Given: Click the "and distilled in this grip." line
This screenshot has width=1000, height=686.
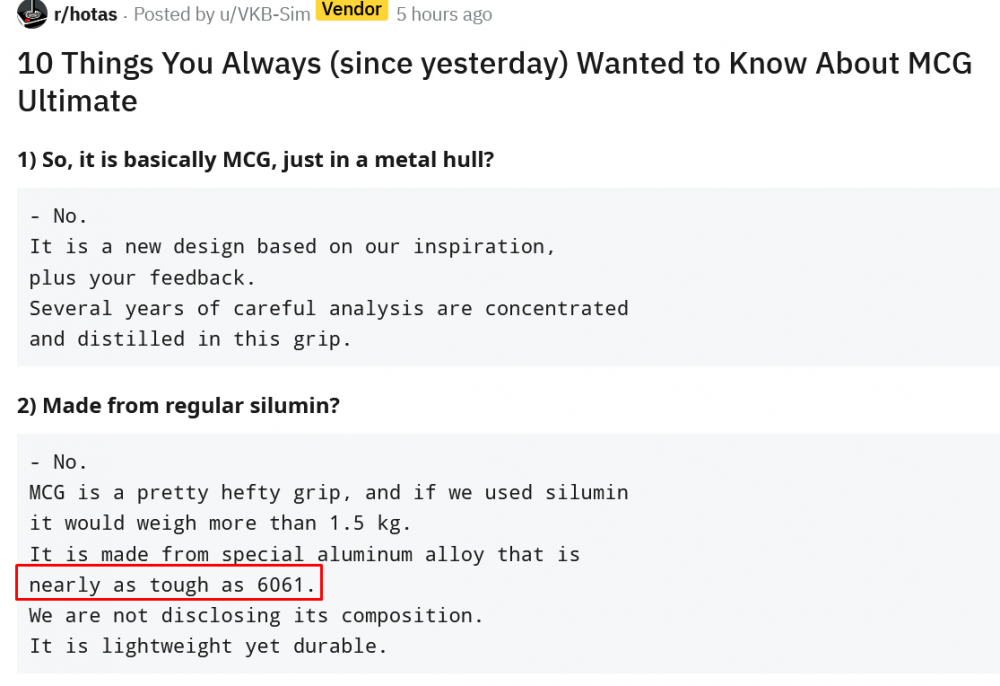Looking at the screenshot, I should 190,339.
